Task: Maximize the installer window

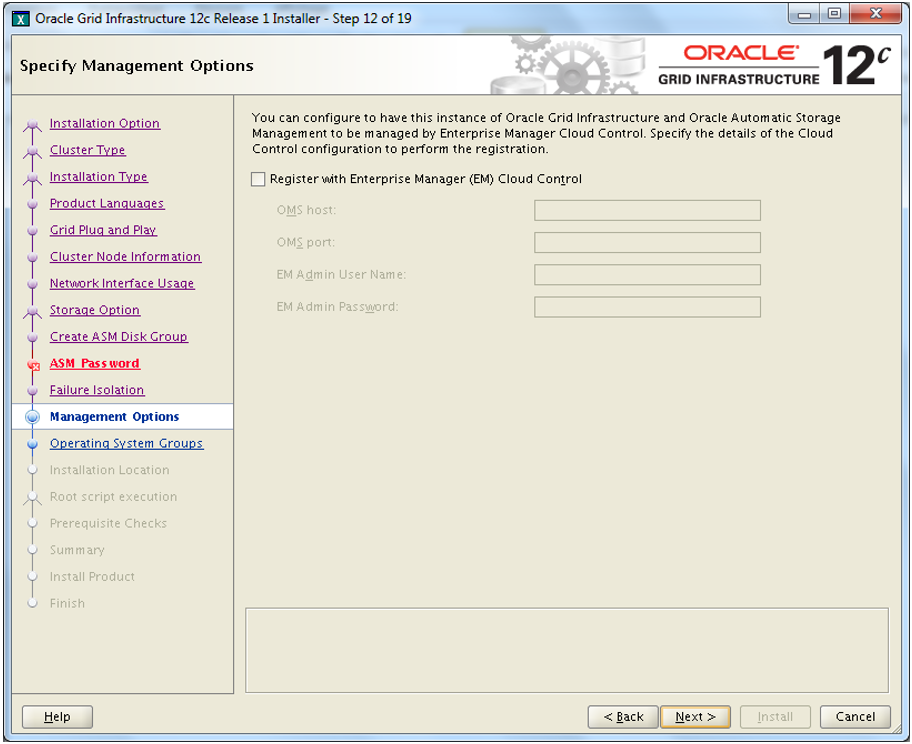Action: click(x=835, y=13)
